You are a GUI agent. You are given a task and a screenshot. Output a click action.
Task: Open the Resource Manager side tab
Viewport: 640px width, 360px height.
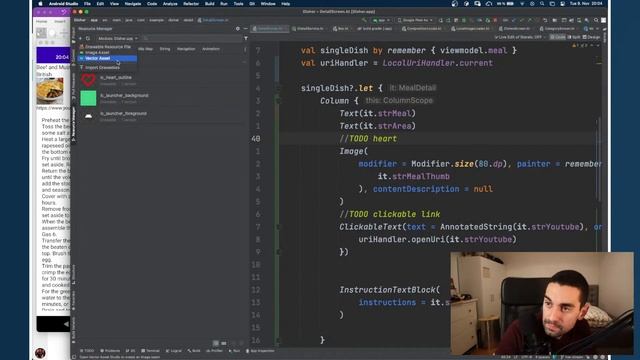(73, 124)
